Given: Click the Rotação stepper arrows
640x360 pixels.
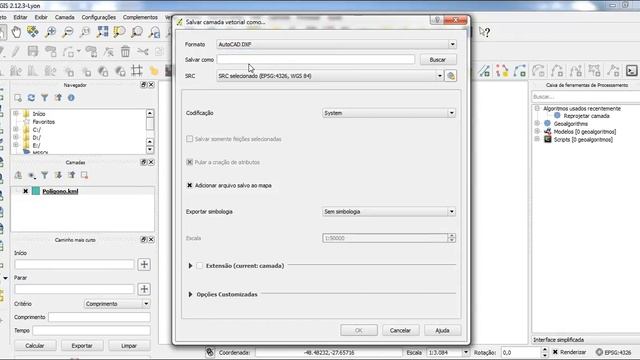Looking at the screenshot, I should (544, 352).
